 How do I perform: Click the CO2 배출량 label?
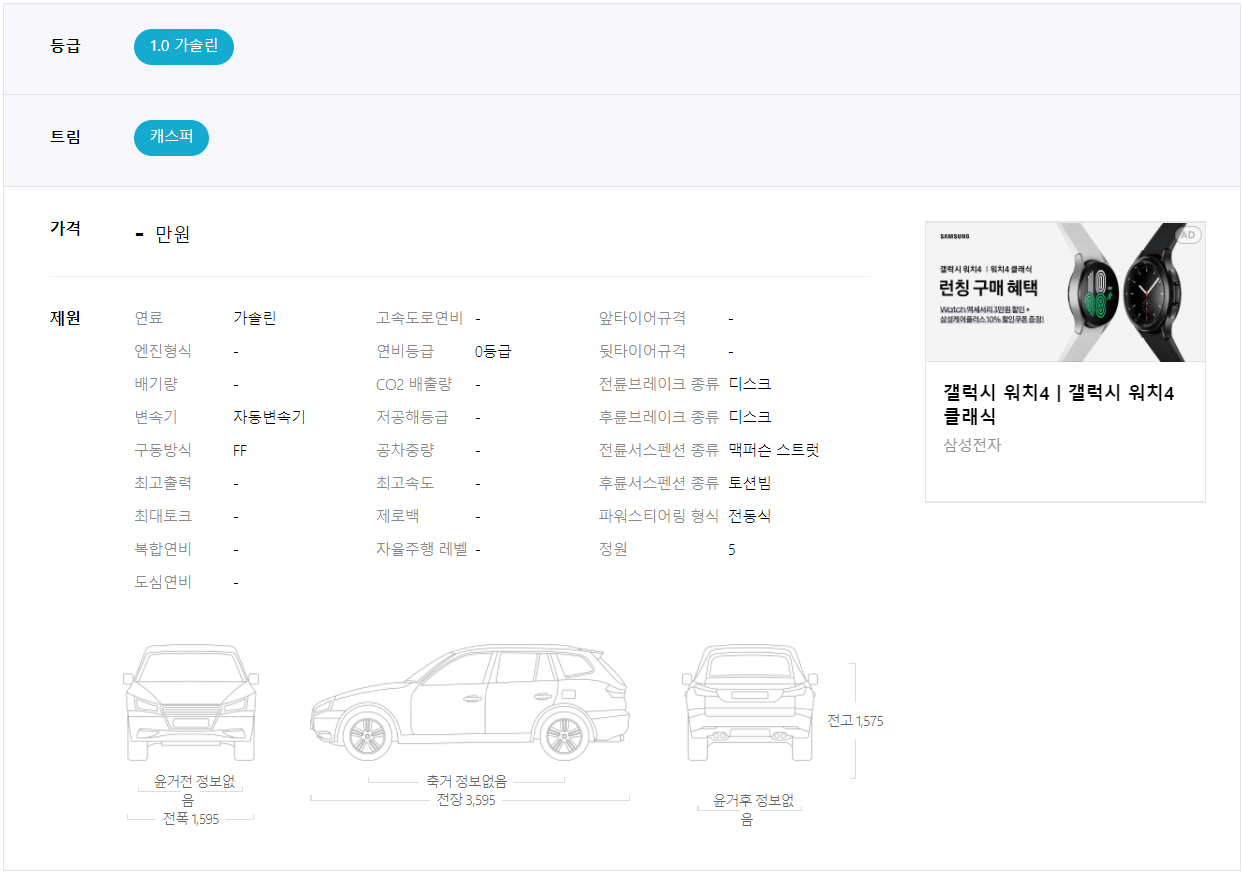click(414, 384)
